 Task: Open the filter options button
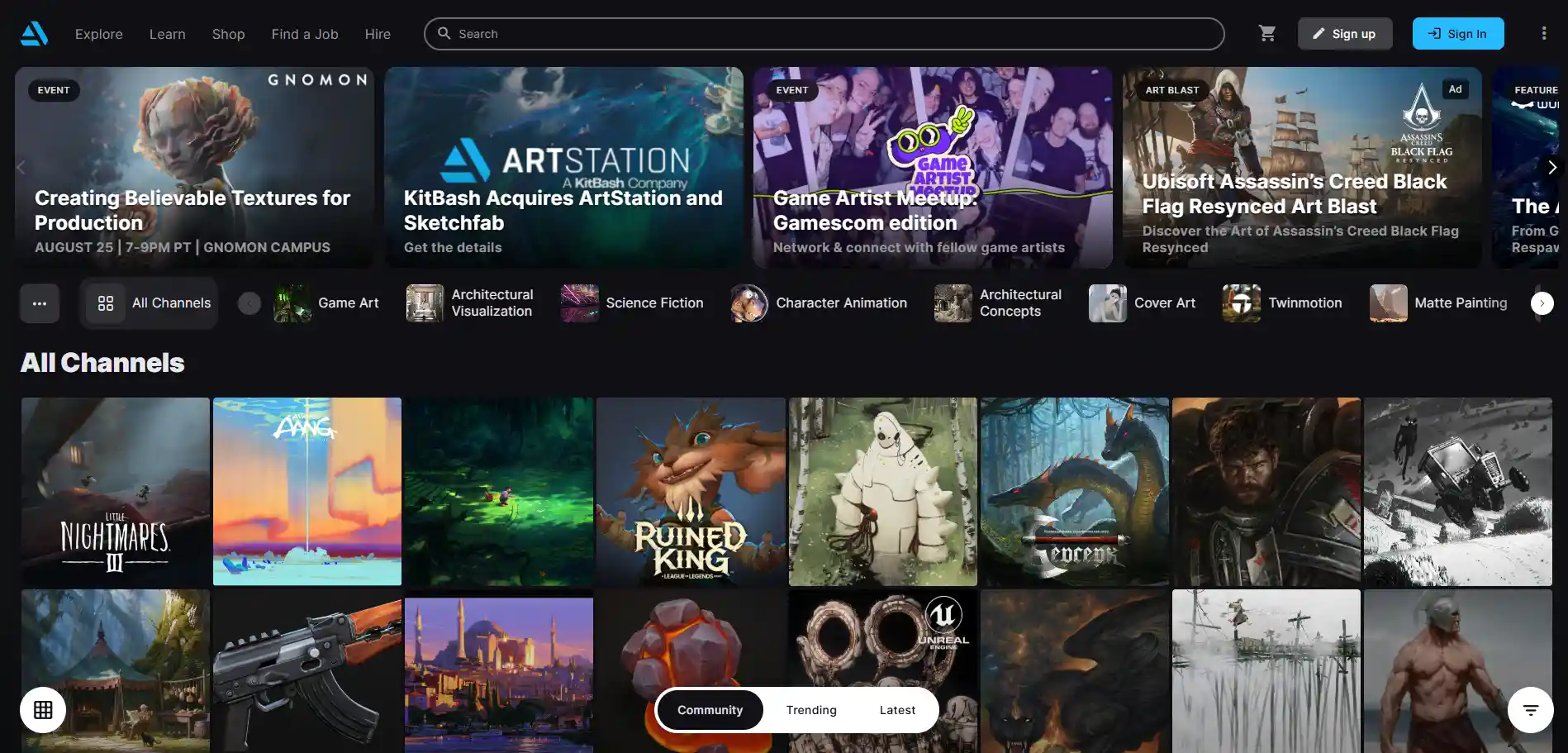tap(1530, 709)
